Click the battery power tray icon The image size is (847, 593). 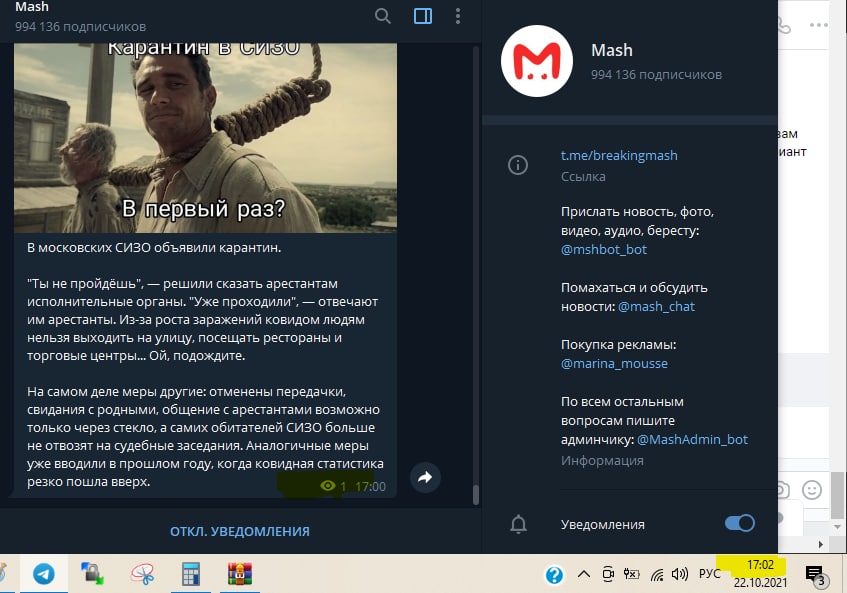tap(631, 574)
